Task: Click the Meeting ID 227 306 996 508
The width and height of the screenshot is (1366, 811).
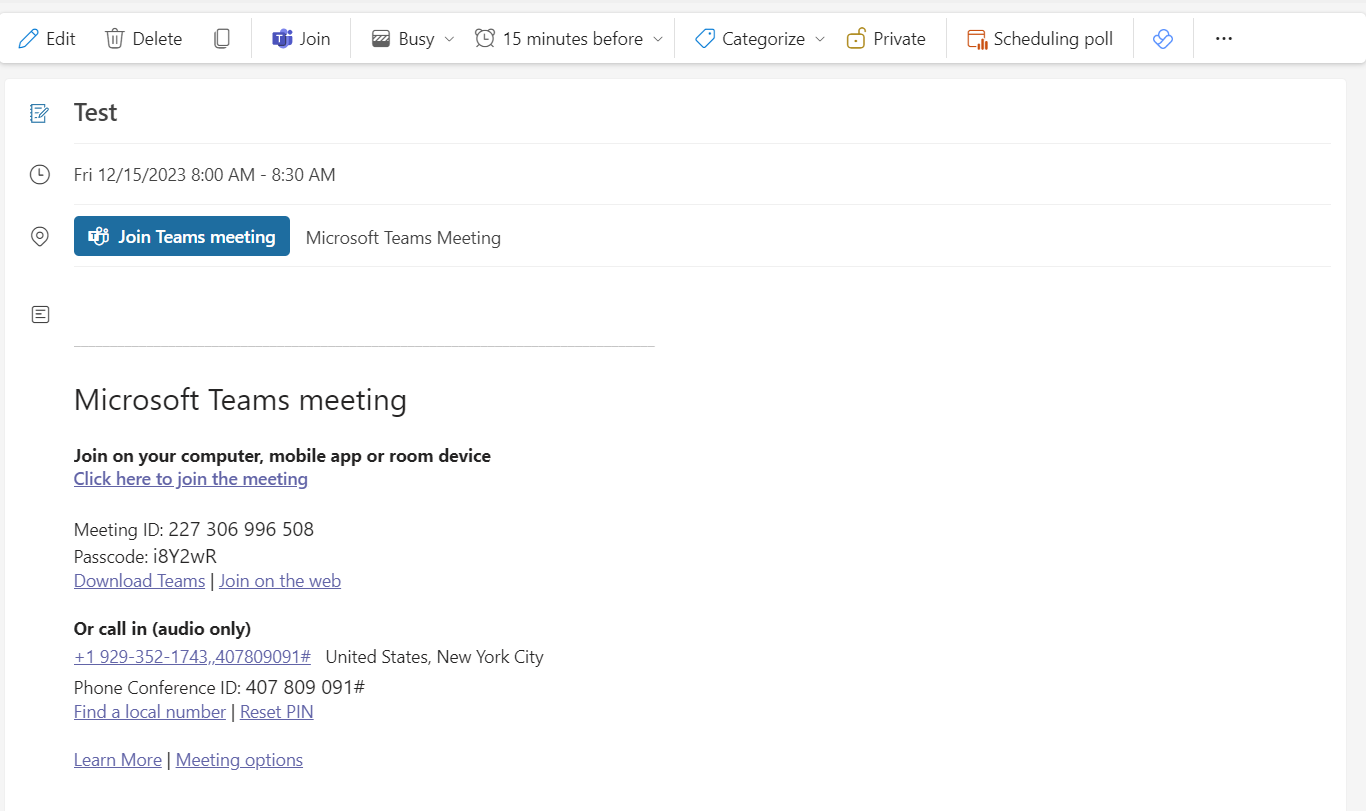Action: click(x=194, y=530)
